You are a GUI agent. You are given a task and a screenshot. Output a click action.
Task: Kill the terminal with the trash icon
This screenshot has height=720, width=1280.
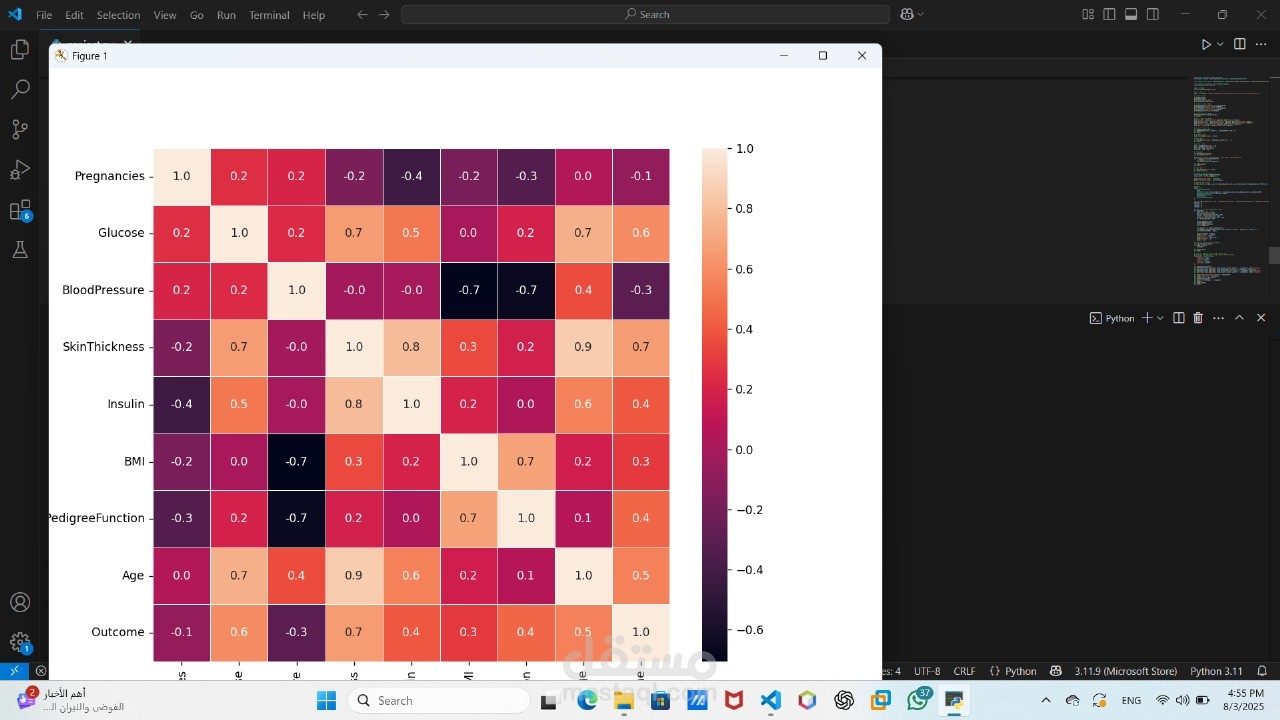[1198, 318]
